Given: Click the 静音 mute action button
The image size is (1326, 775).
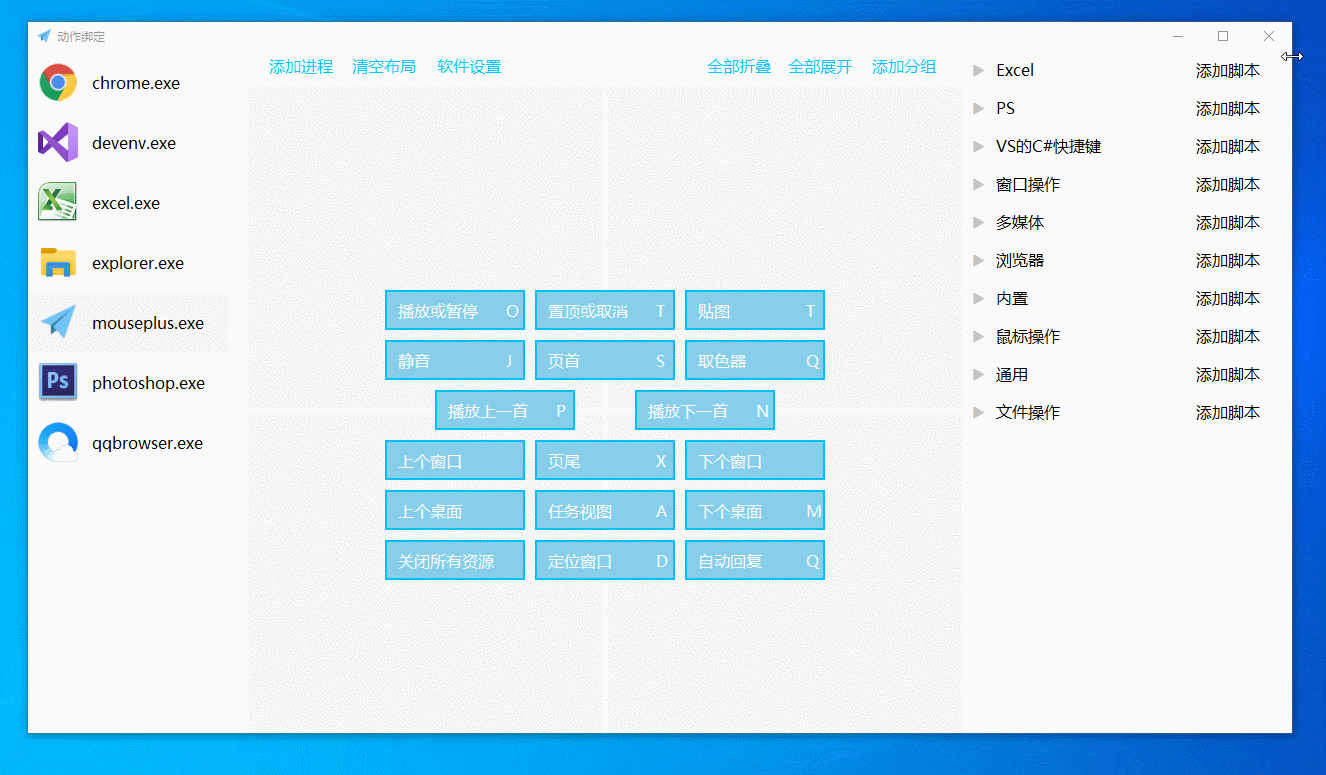Looking at the screenshot, I should click(455, 360).
